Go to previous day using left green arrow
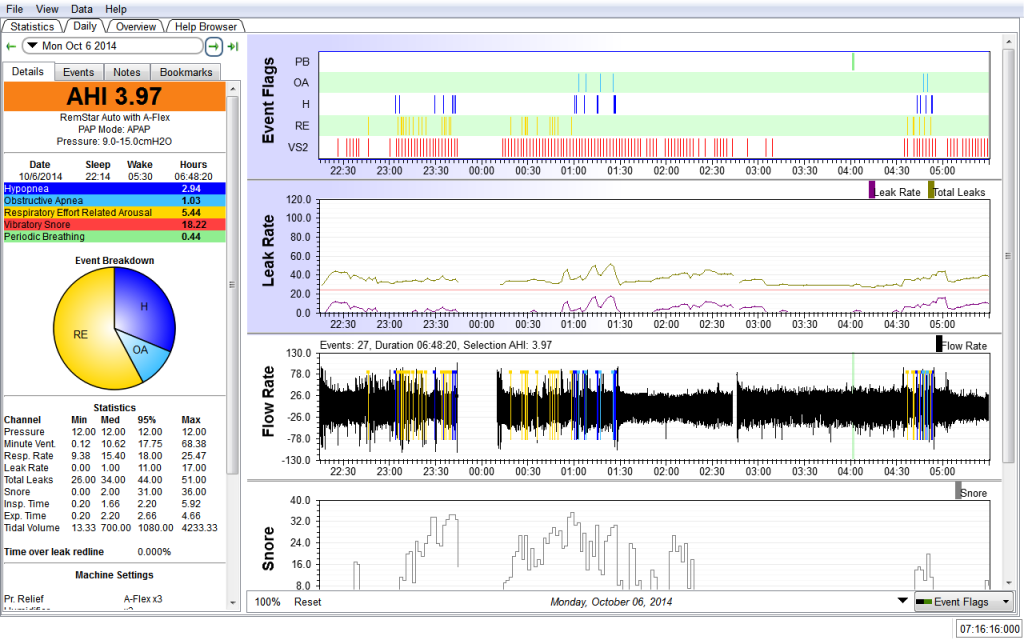This screenshot has height=640, width=1024. click(11, 46)
